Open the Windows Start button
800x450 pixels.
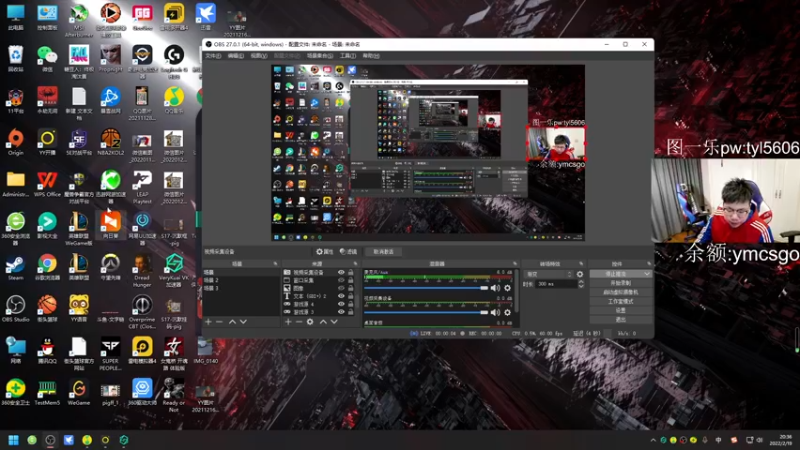[14, 440]
